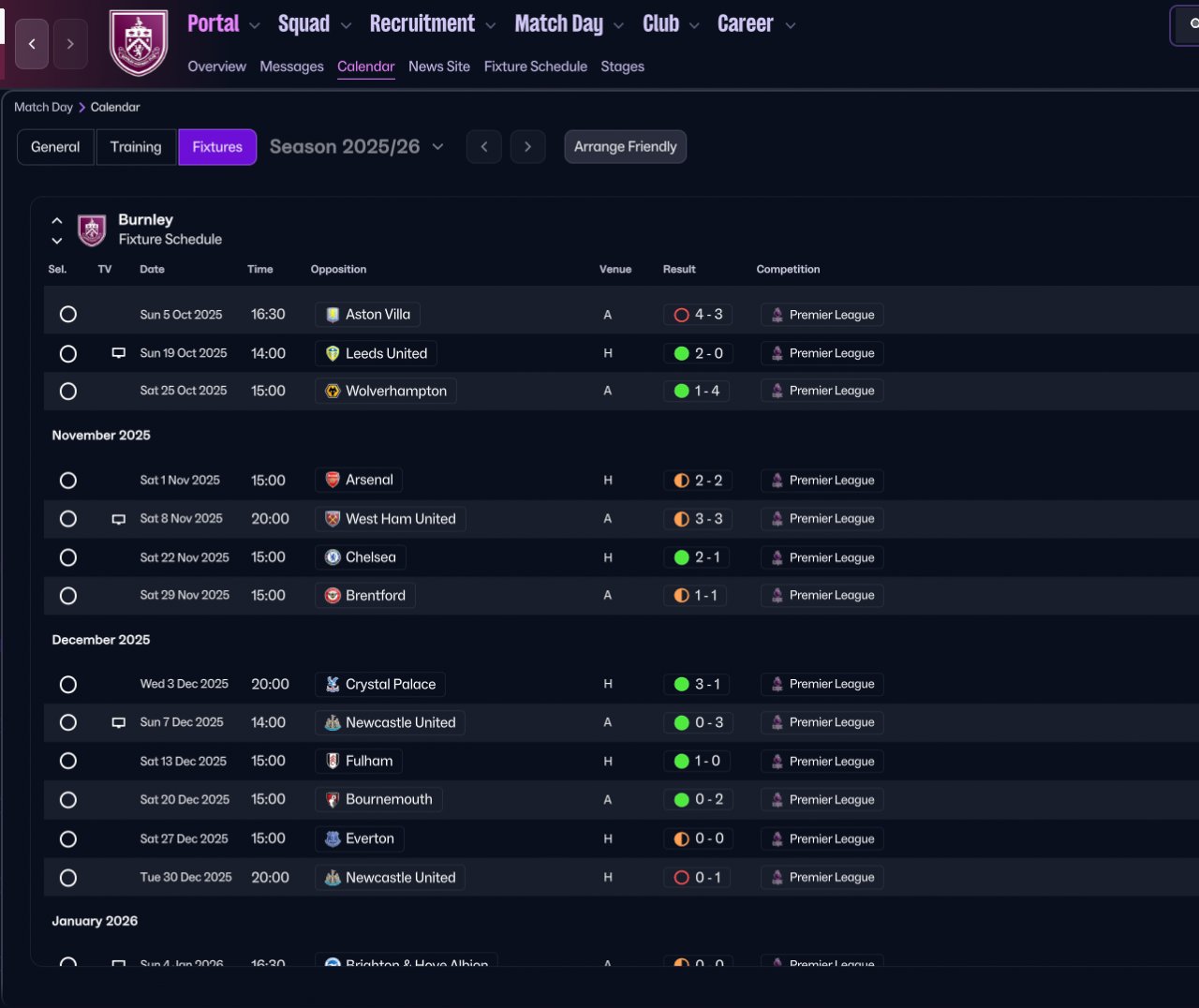Click the down chevron beside Burnley heading
This screenshot has height=1008, width=1199.
click(57, 241)
